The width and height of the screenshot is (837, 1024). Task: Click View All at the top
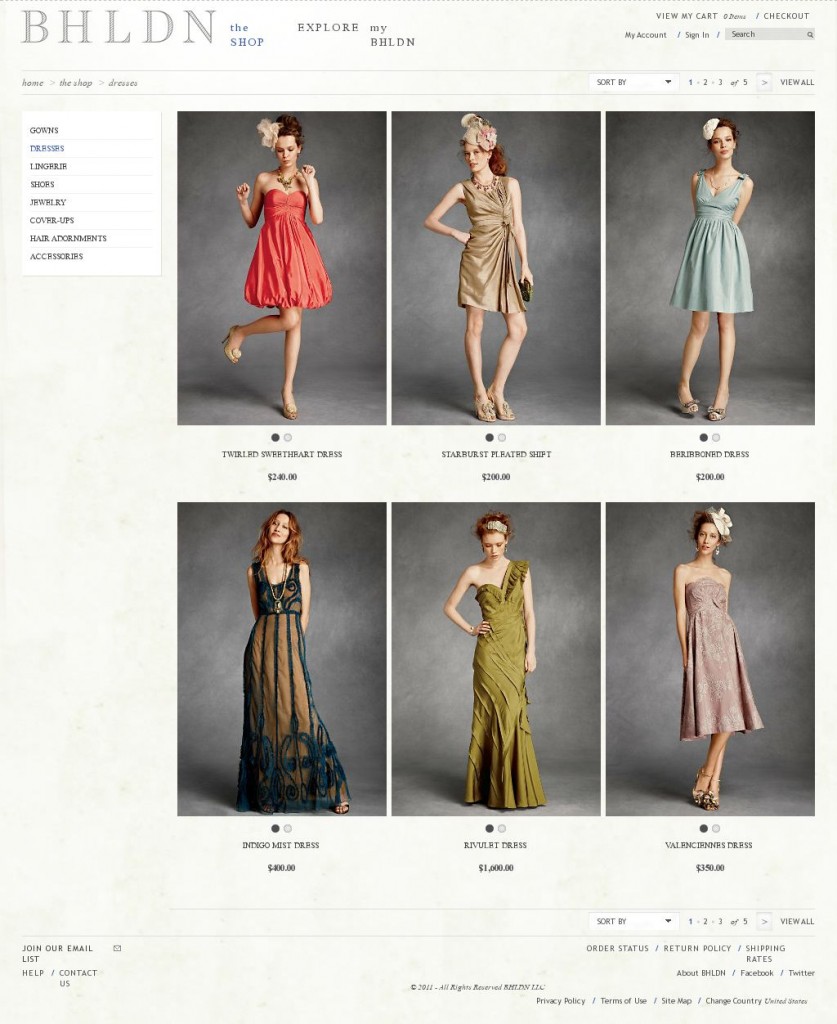pyautogui.click(x=797, y=82)
